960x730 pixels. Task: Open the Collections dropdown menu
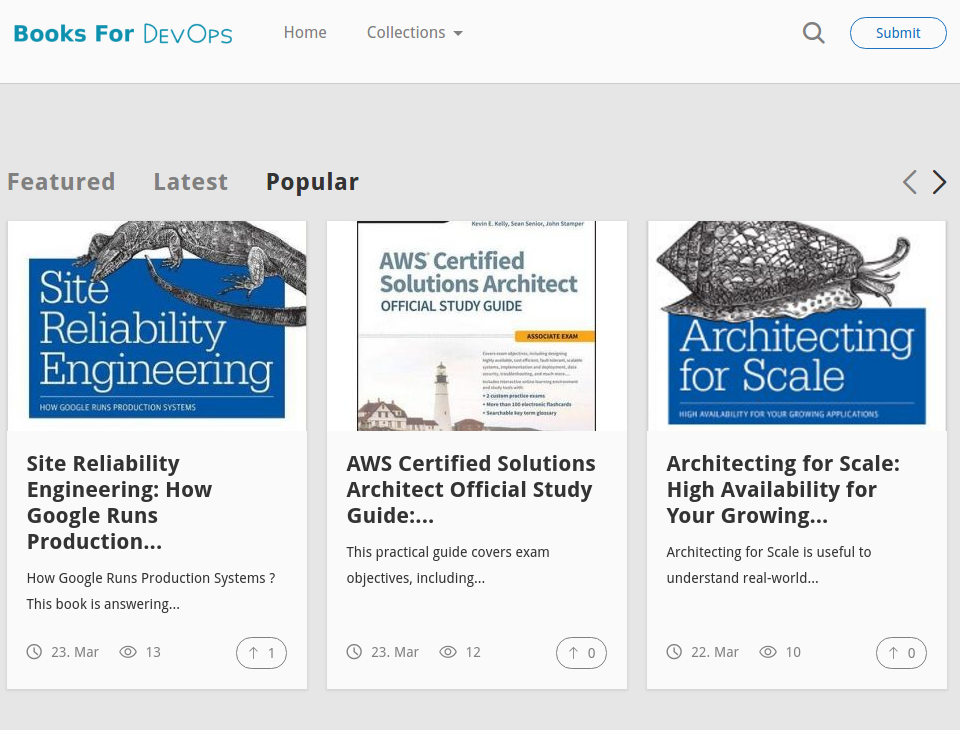tap(414, 32)
